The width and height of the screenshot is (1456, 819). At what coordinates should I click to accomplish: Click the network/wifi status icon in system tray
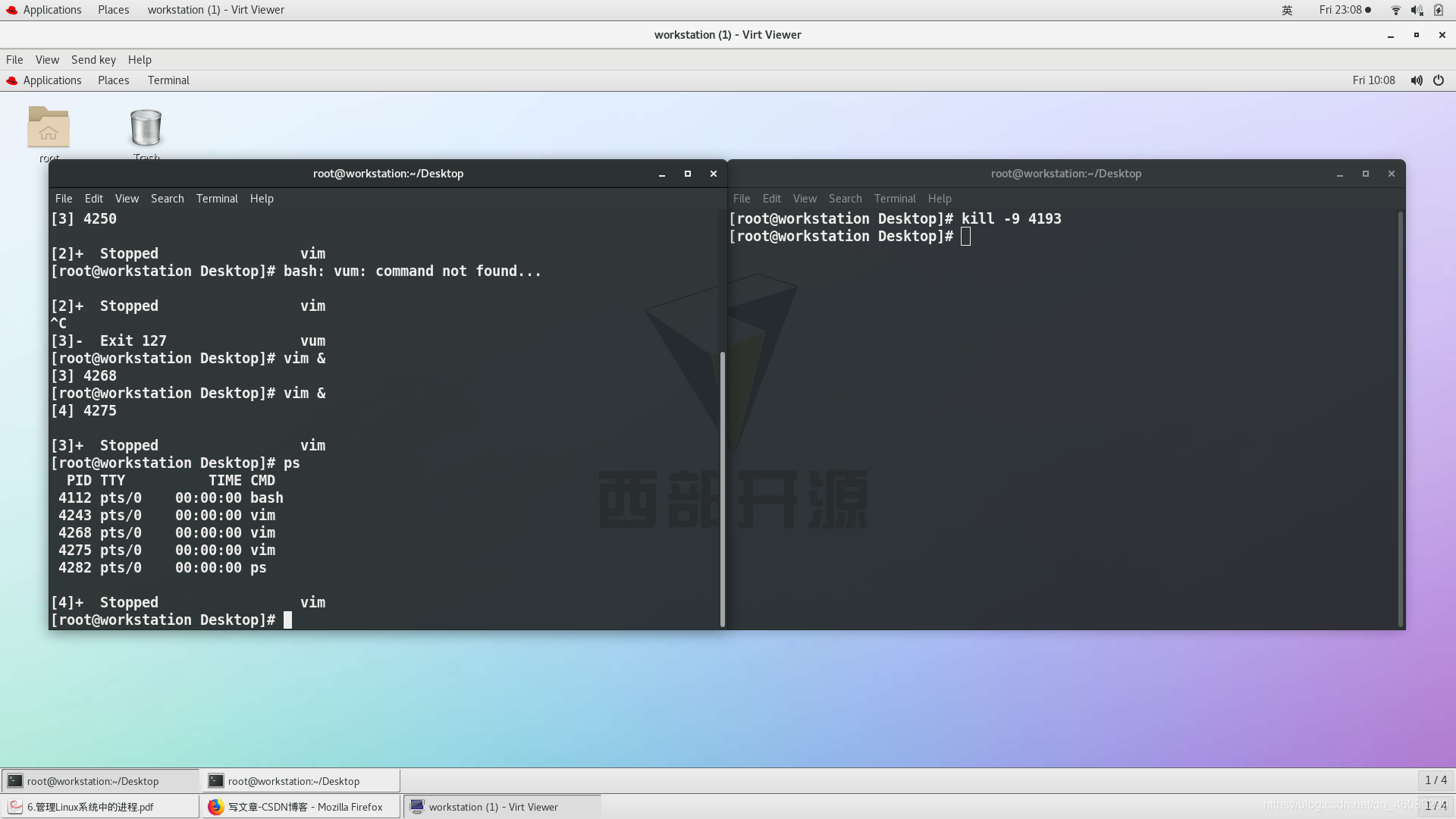(1395, 9)
